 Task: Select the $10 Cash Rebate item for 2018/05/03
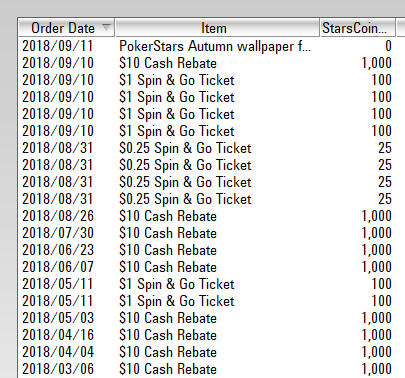point(168,318)
